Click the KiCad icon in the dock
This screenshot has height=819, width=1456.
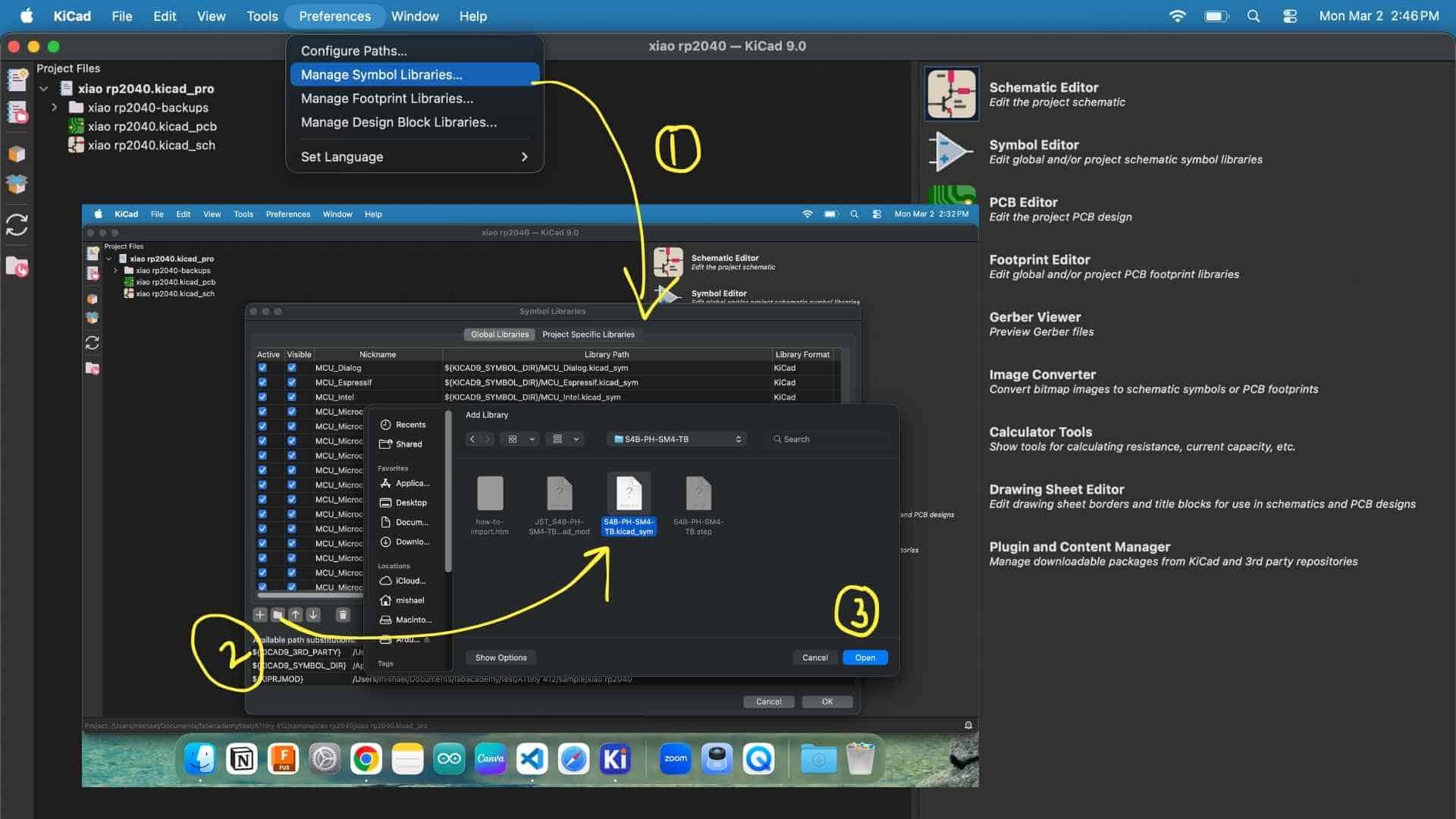click(x=614, y=758)
